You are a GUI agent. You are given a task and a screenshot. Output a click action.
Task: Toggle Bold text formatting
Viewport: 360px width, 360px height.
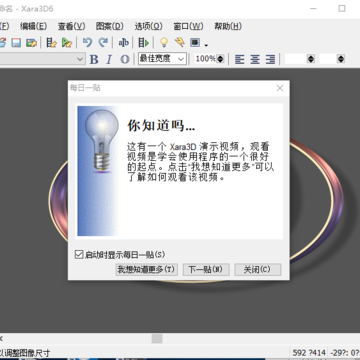point(94,59)
